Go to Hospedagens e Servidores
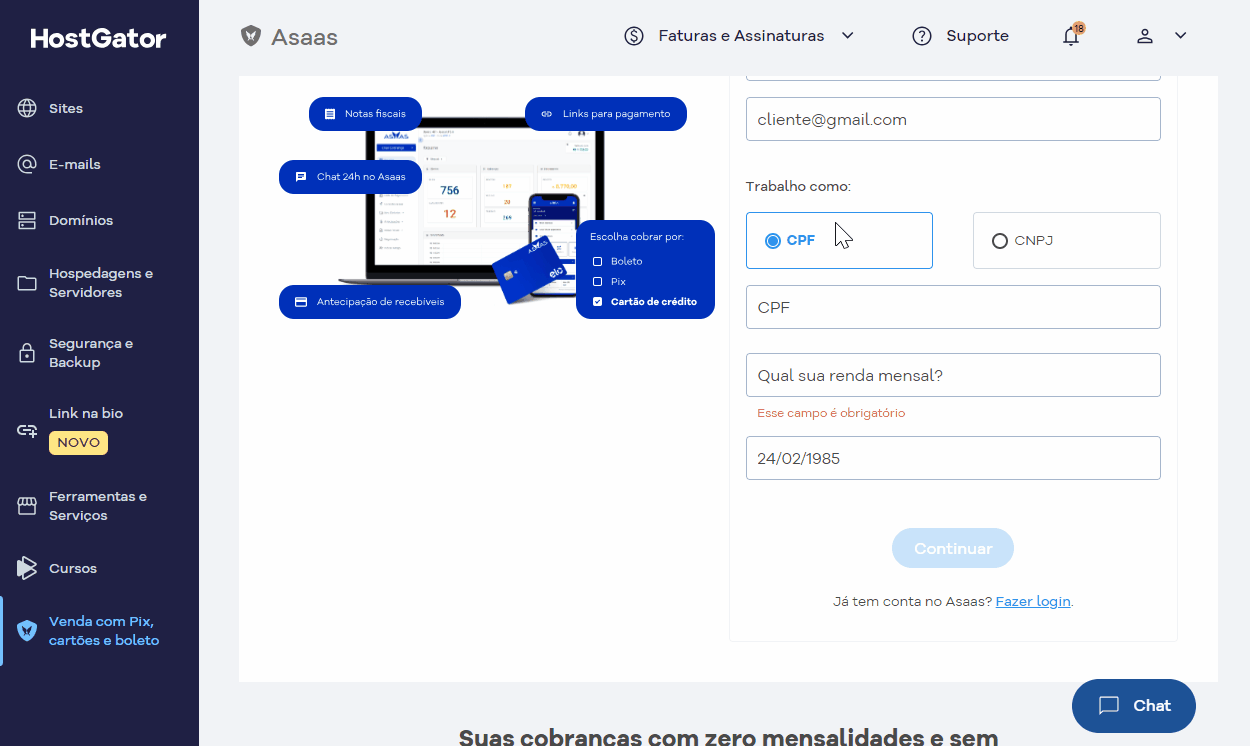 pyautogui.click(x=99, y=283)
